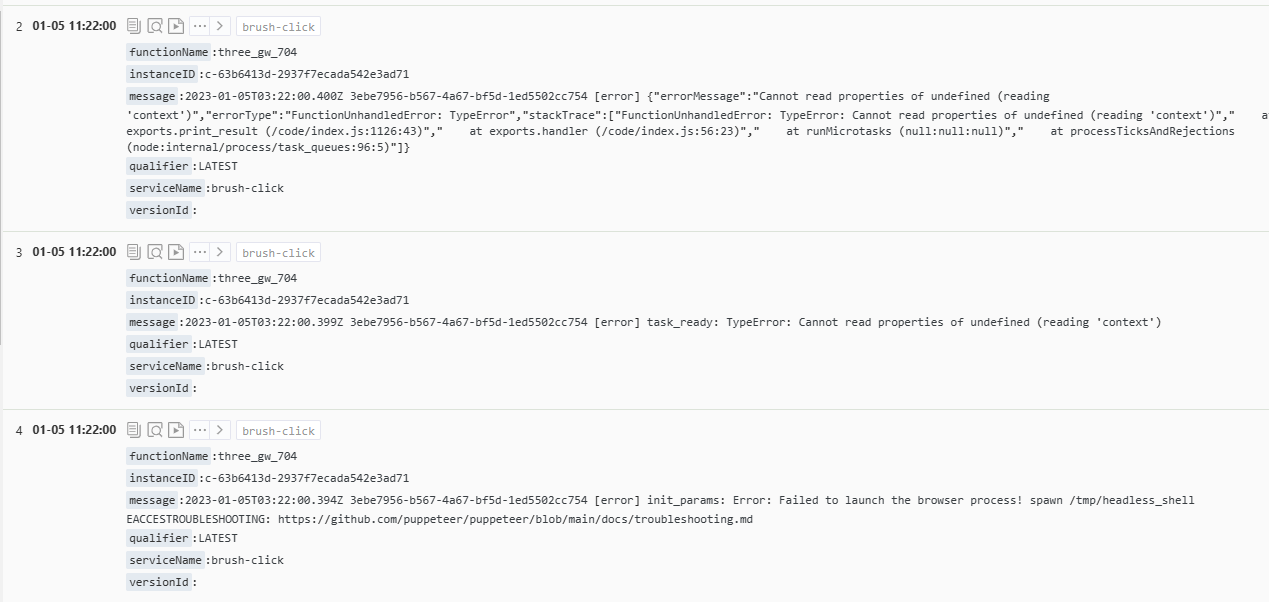Click the play icon on log entry 3
The image size is (1269, 602).
[176, 252]
